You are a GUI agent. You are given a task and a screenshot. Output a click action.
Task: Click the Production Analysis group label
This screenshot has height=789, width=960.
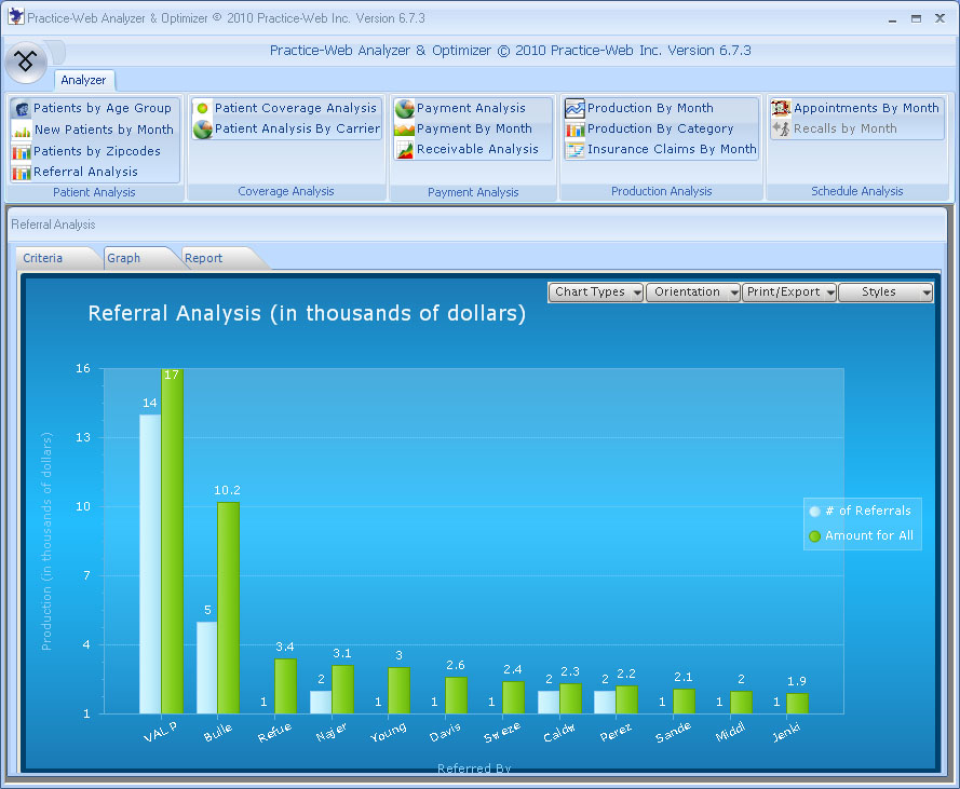661,191
